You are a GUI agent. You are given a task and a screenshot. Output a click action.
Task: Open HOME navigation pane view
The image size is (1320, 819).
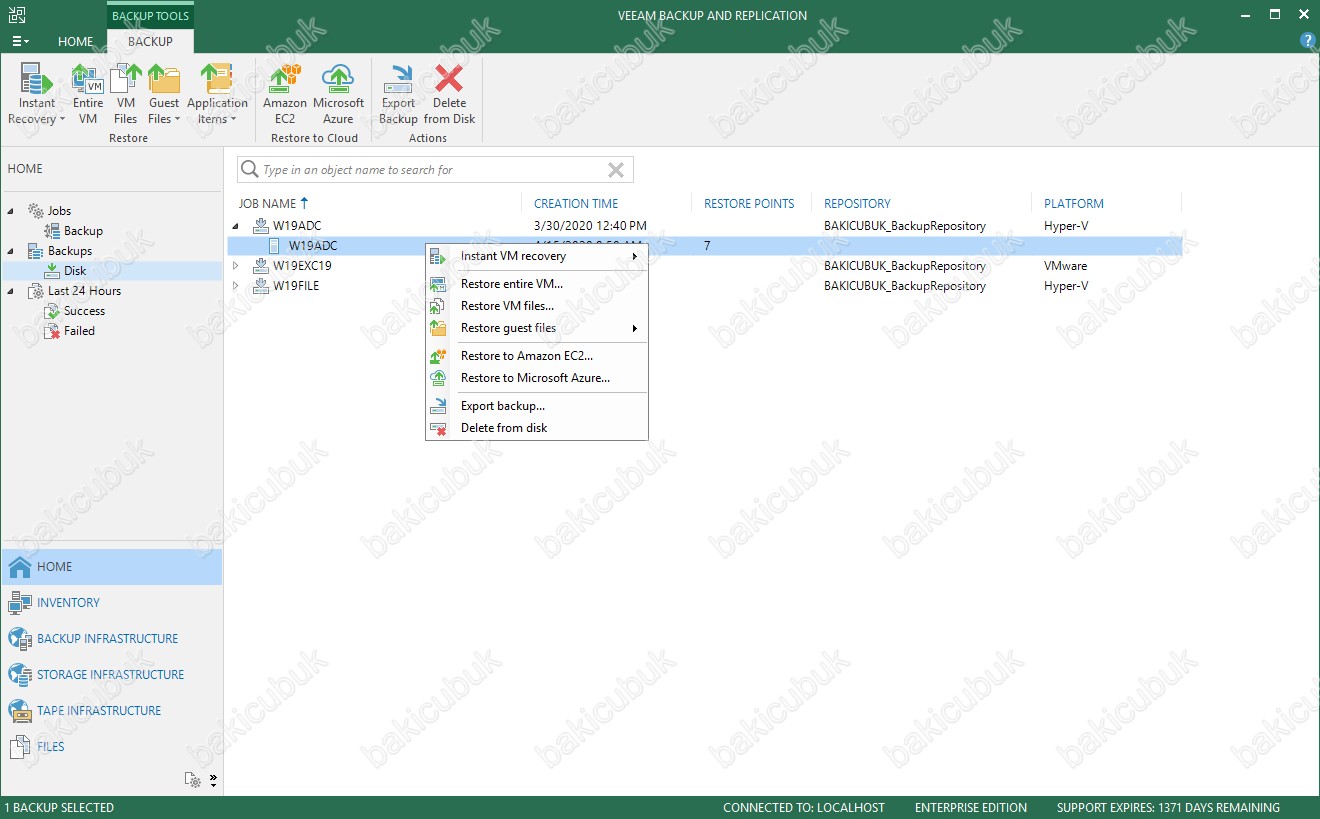pyautogui.click(x=111, y=567)
